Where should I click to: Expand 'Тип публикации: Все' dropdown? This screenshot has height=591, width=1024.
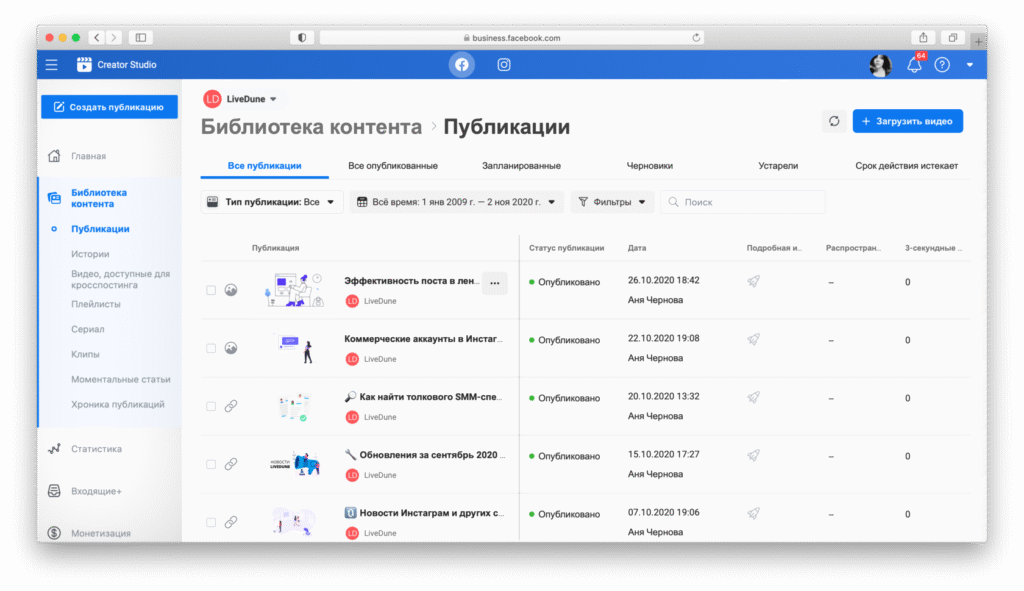tap(272, 202)
